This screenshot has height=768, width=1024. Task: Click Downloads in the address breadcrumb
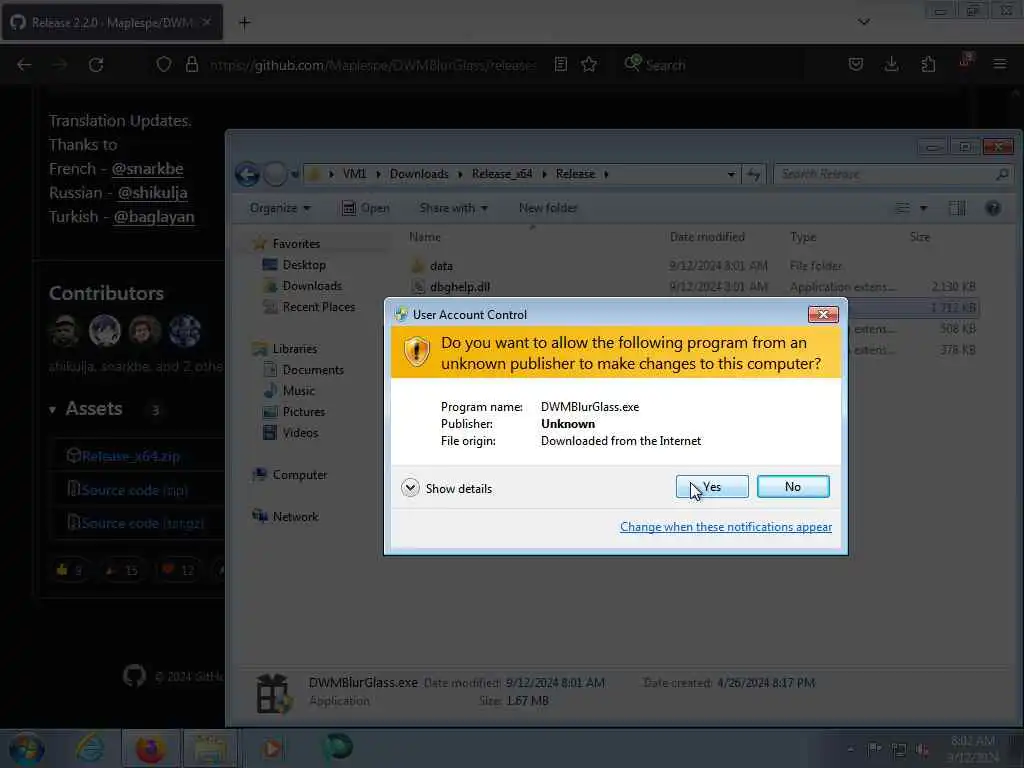coord(419,174)
